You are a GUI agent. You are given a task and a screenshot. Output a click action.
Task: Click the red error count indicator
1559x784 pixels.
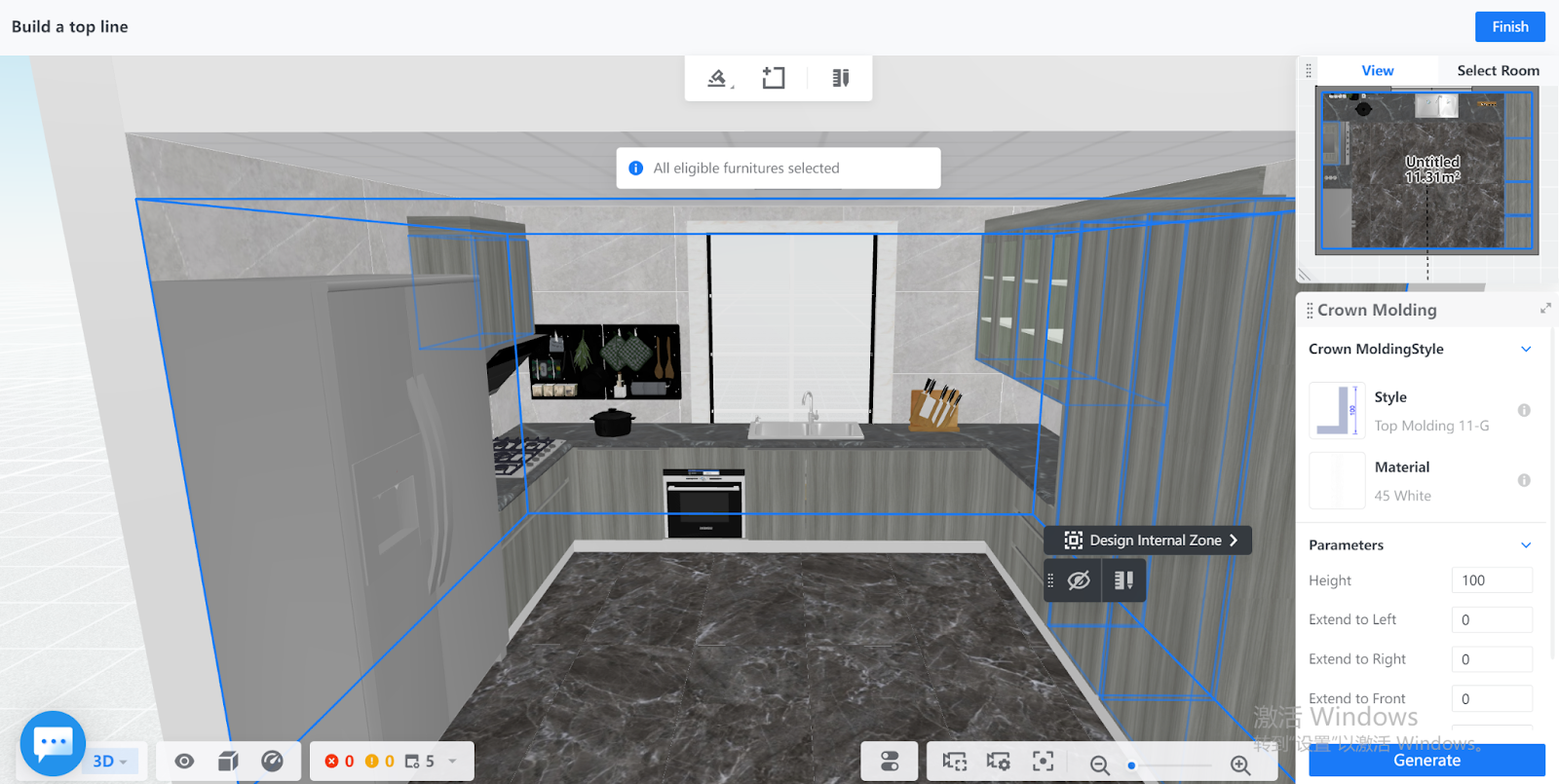339,762
